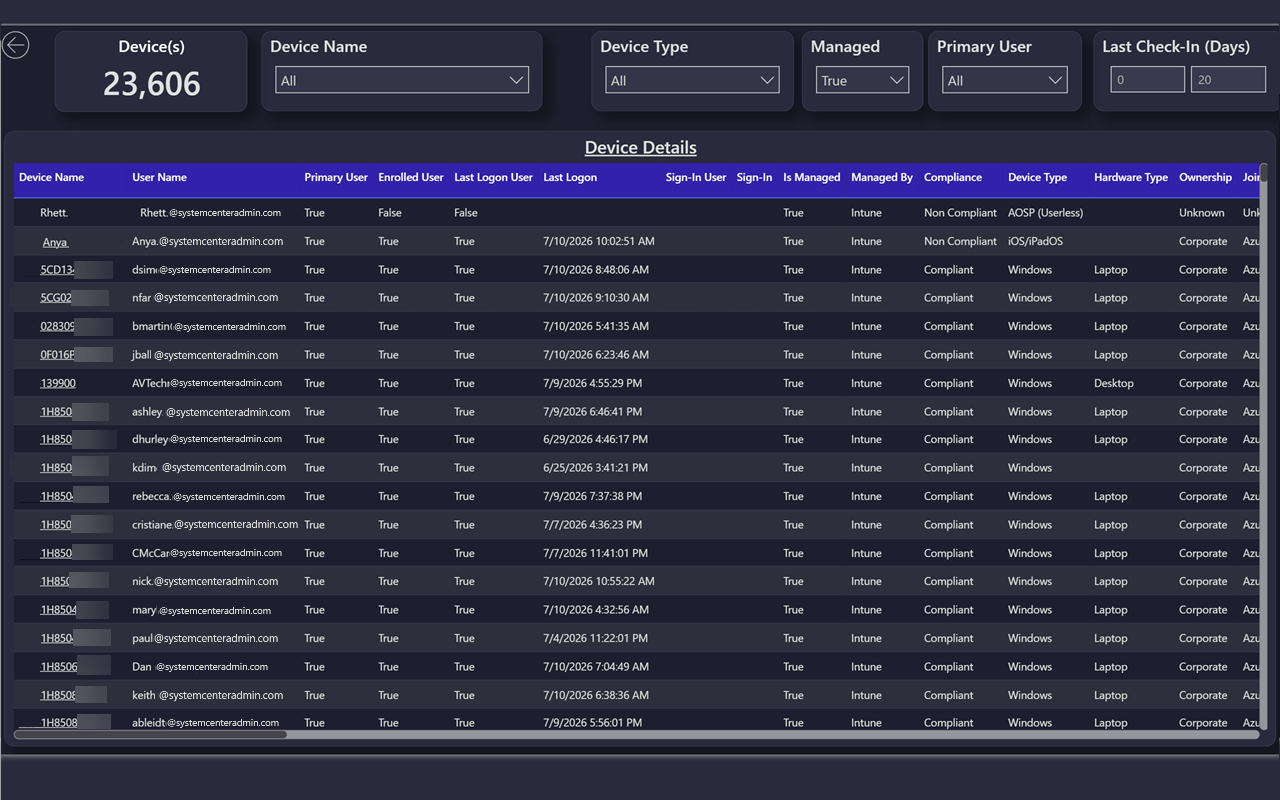This screenshot has height=800, width=1280.
Task: Click the Managed By column header
Action: click(882, 177)
